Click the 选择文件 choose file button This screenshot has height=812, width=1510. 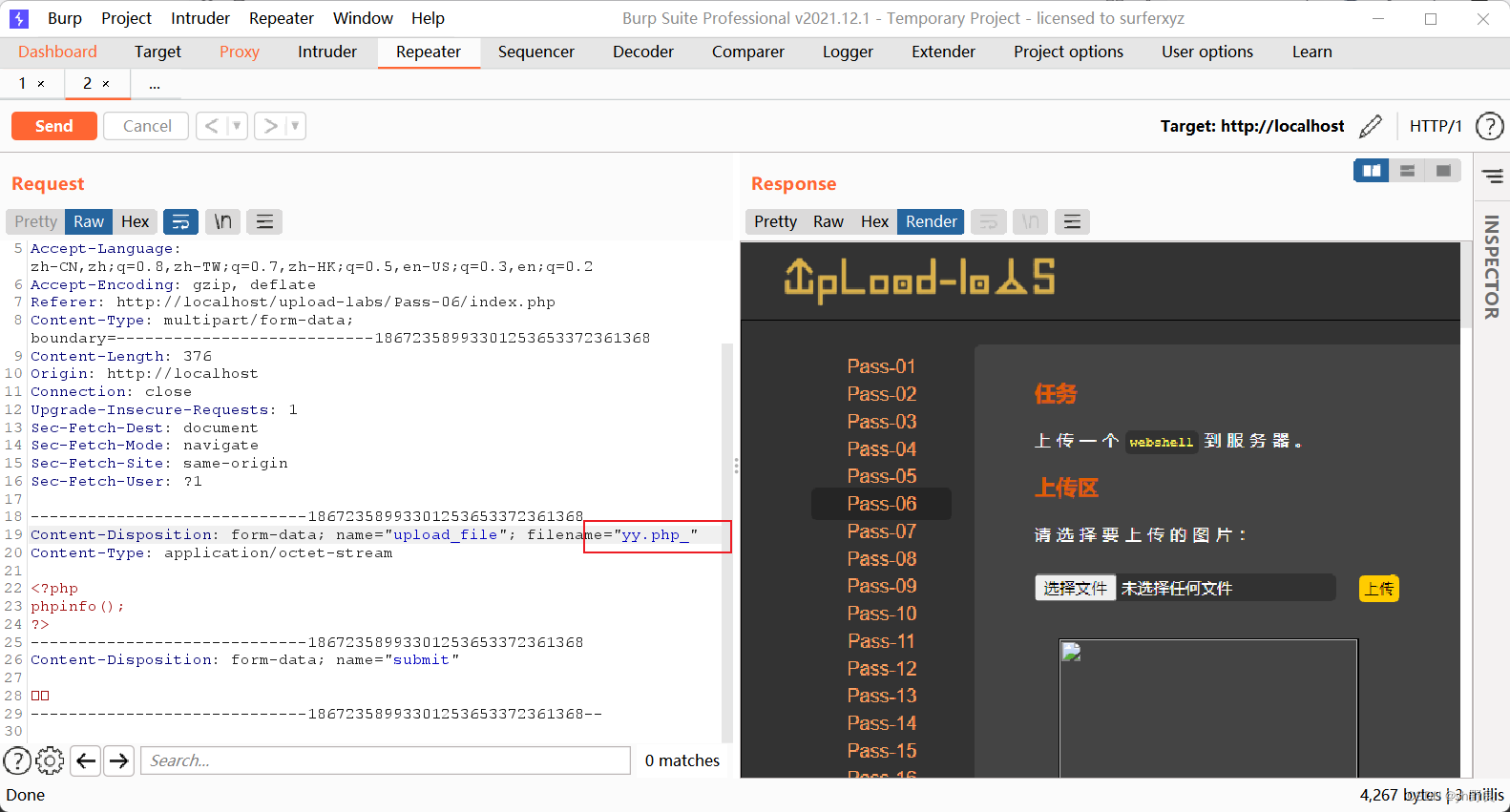tap(1076, 588)
